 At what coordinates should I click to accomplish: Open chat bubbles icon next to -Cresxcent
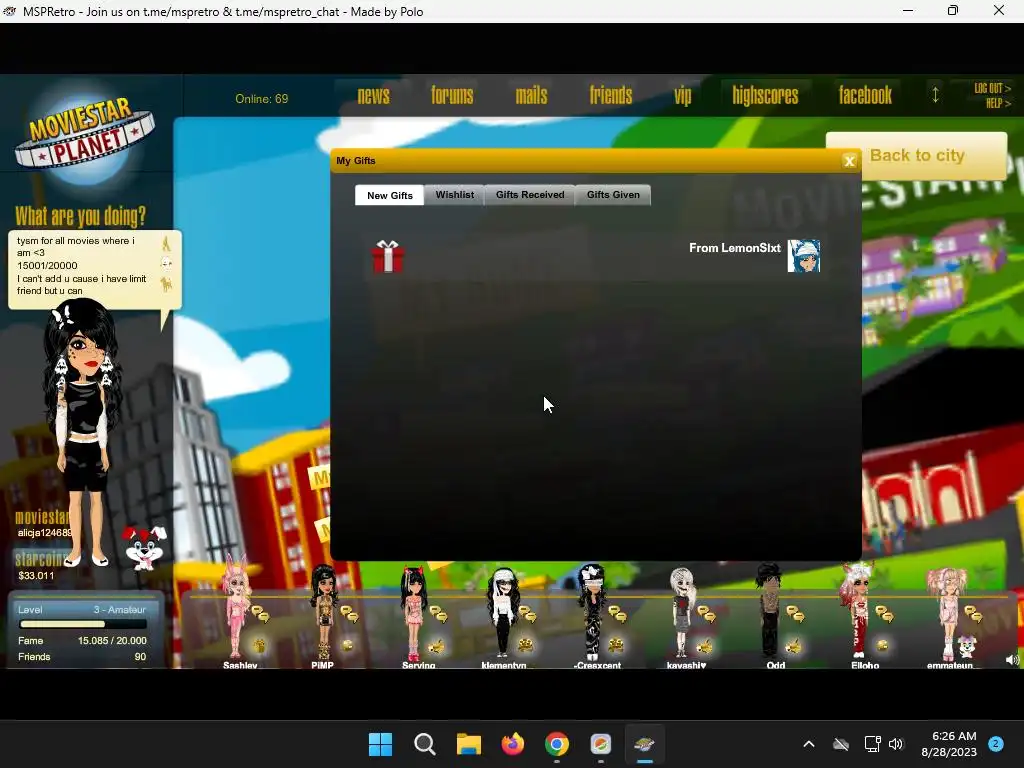click(x=617, y=614)
